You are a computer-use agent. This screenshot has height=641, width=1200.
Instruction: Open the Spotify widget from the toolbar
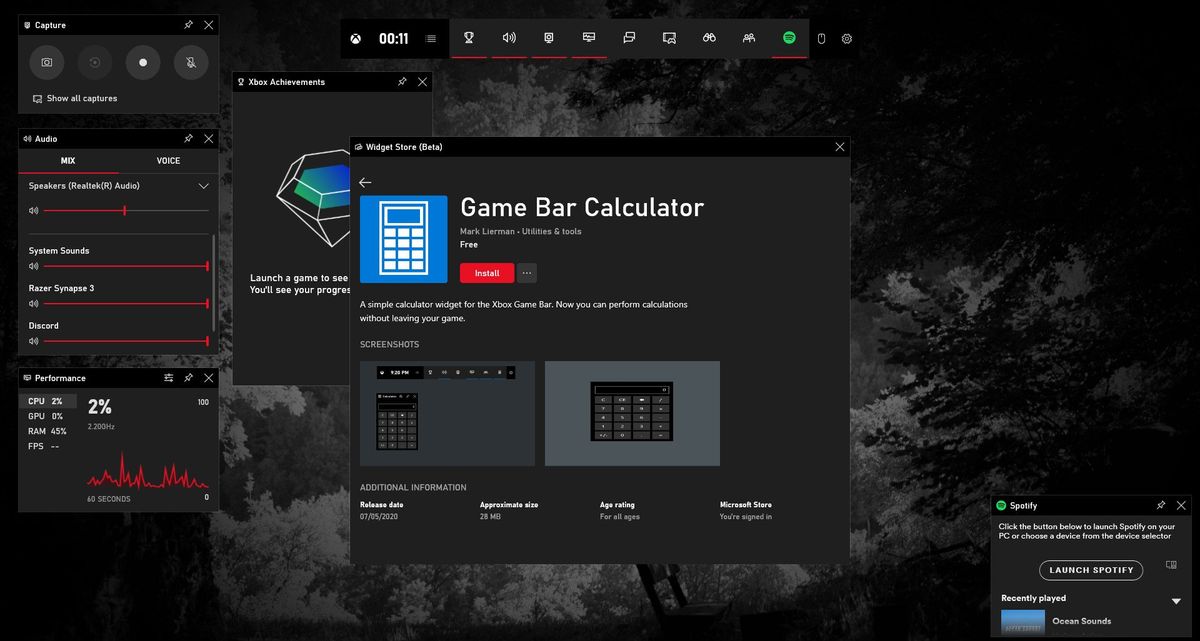[x=788, y=38]
